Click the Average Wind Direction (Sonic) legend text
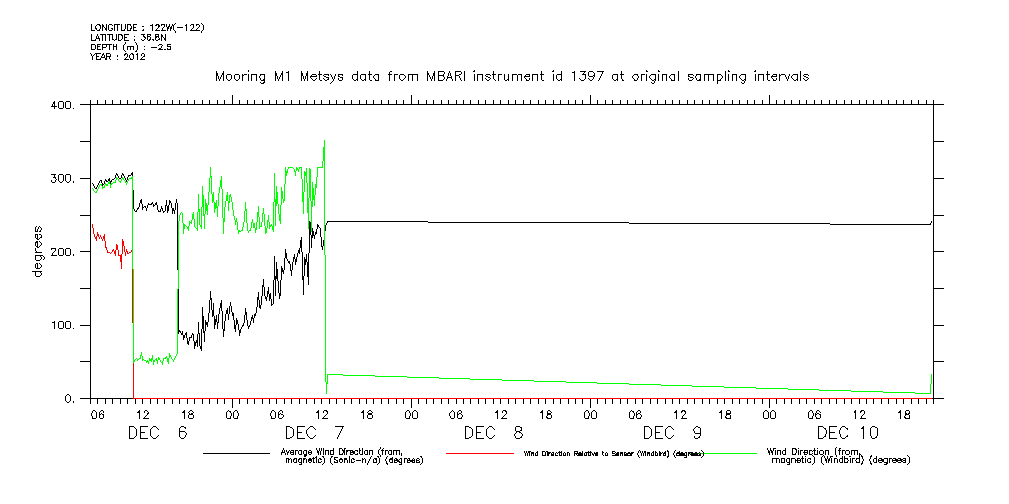Screen dimensions: 1009x504 (353, 456)
